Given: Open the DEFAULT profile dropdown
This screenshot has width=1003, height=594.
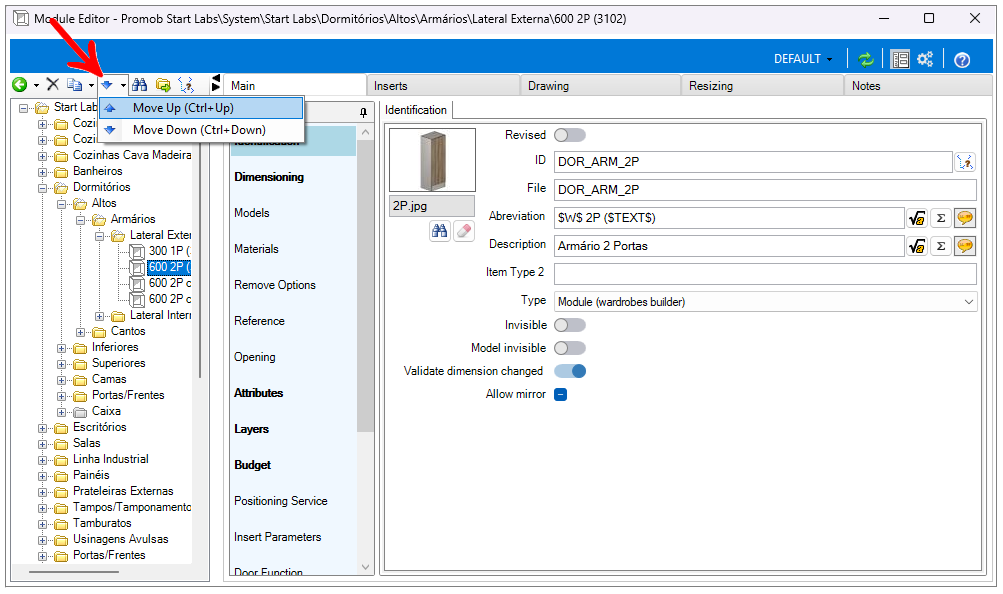Looking at the screenshot, I should [803, 59].
